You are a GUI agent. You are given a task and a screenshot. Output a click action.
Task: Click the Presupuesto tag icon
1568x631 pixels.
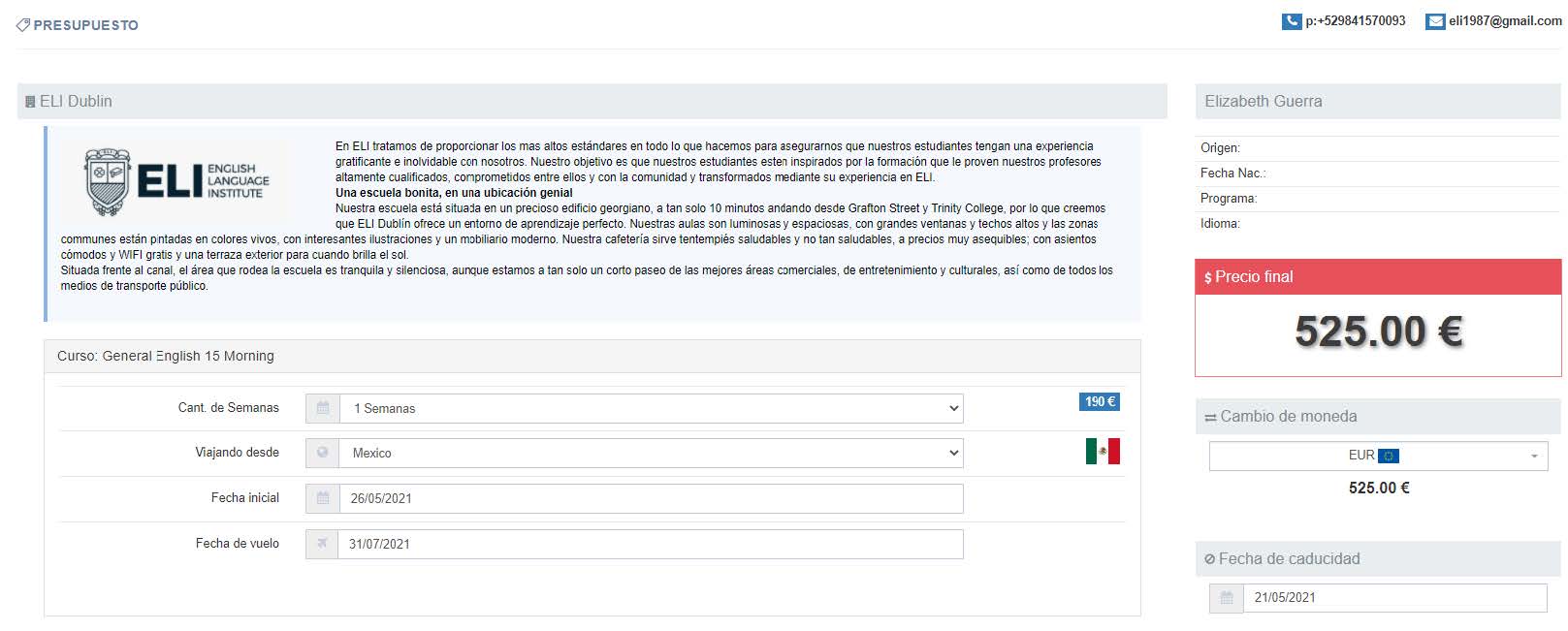click(x=23, y=25)
